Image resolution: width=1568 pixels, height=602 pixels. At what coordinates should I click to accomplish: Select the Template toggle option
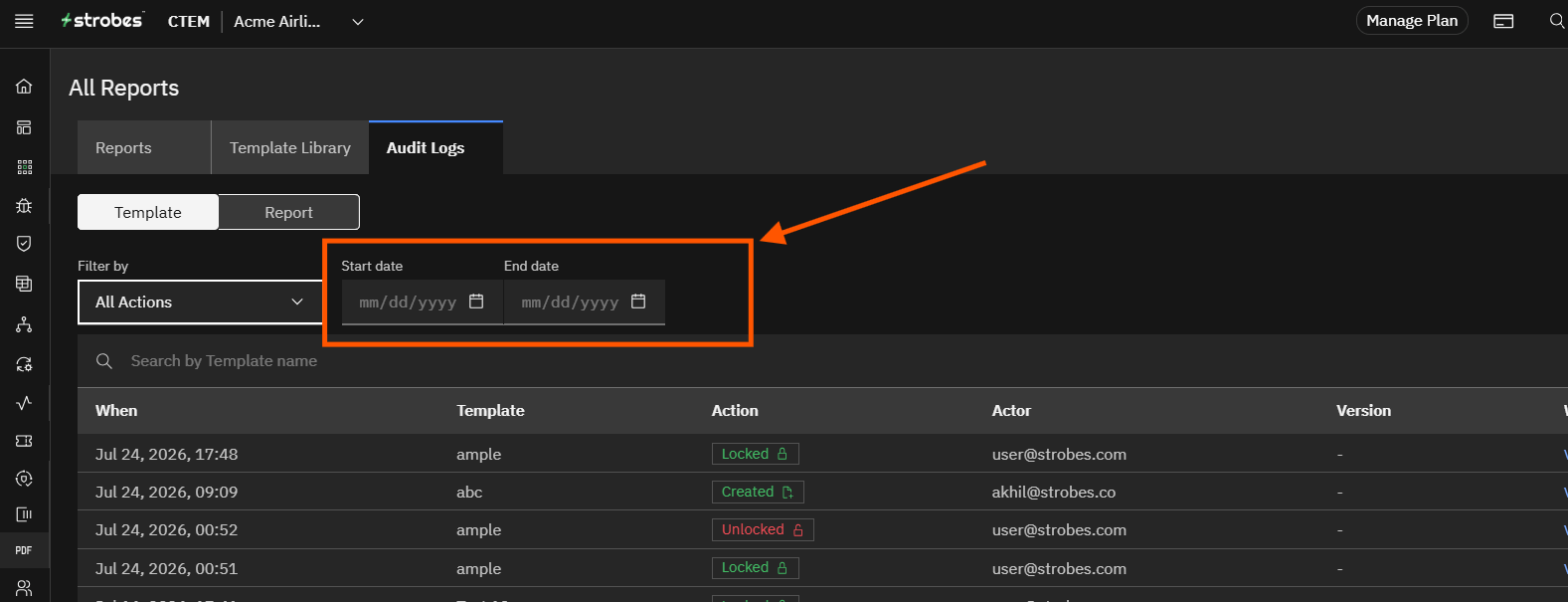[148, 212]
